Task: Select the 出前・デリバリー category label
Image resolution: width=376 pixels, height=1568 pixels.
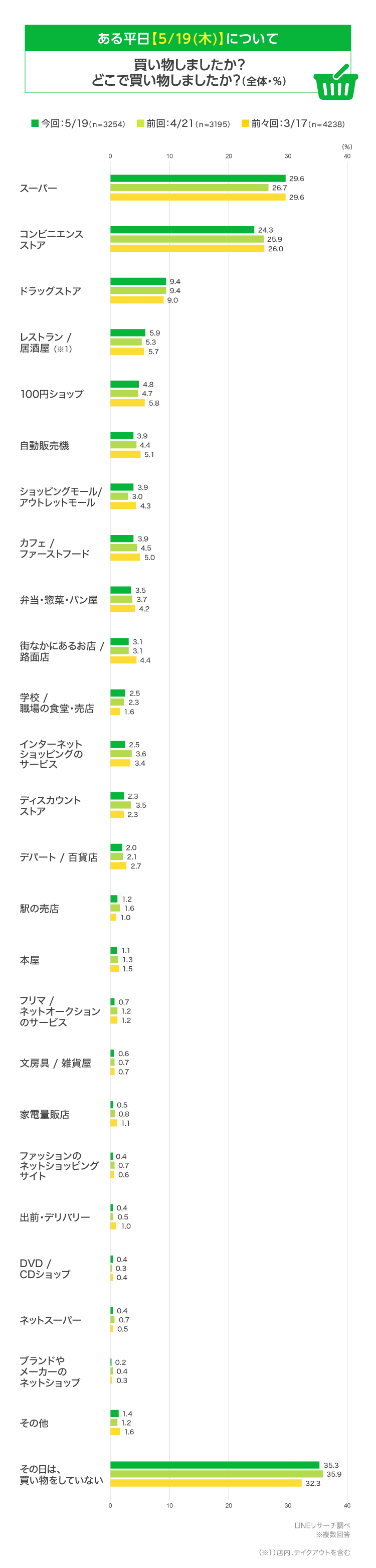Action: (x=55, y=1217)
